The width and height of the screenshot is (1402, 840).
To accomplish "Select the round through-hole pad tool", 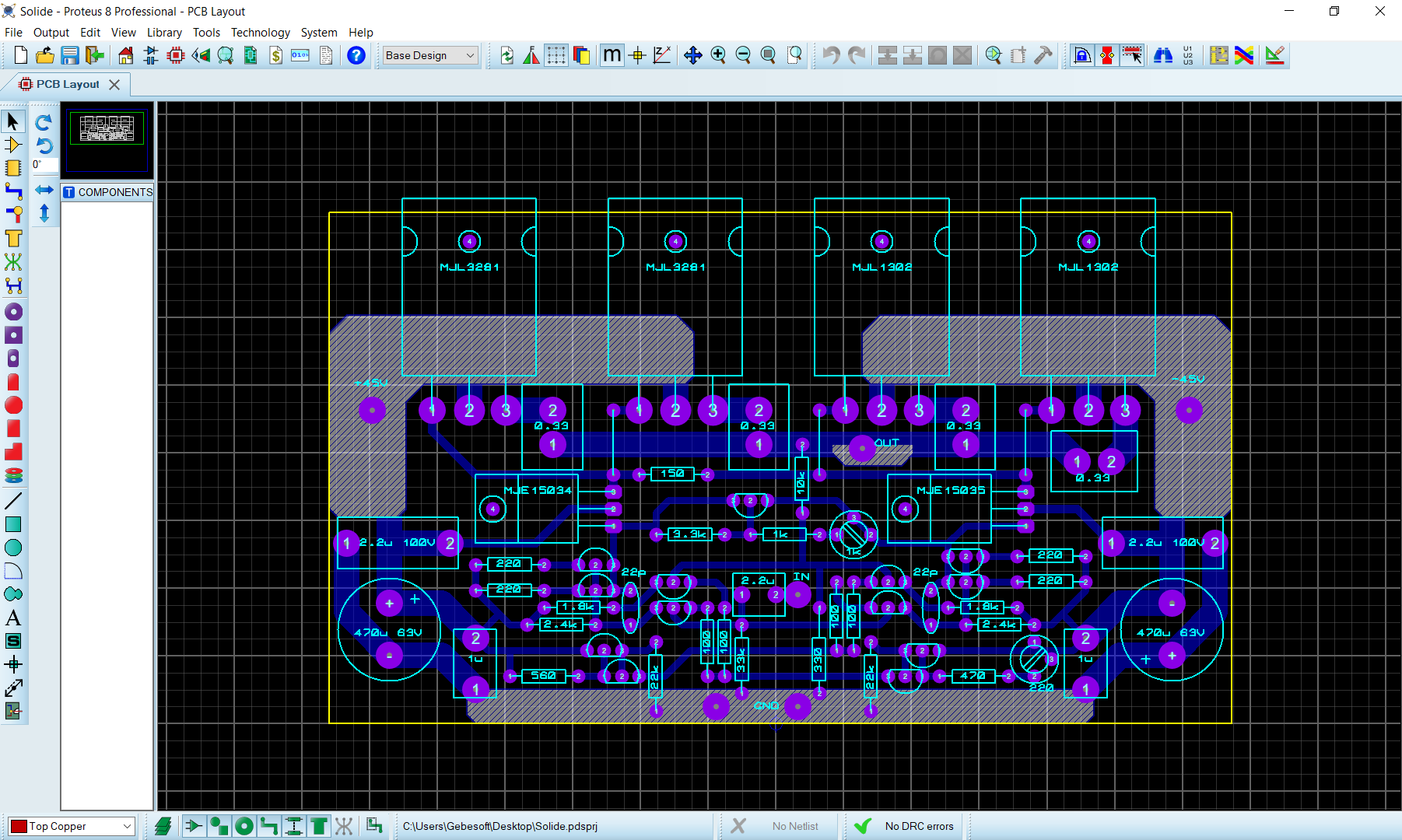I will [13, 312].
